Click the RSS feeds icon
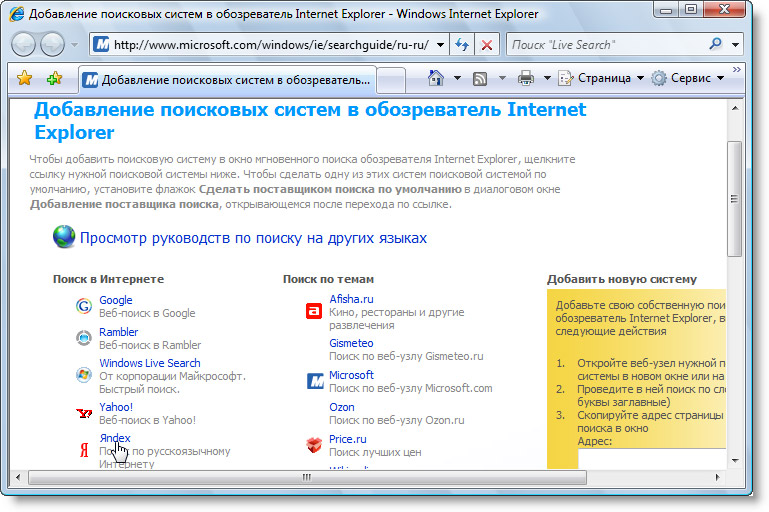 (480, 78)
